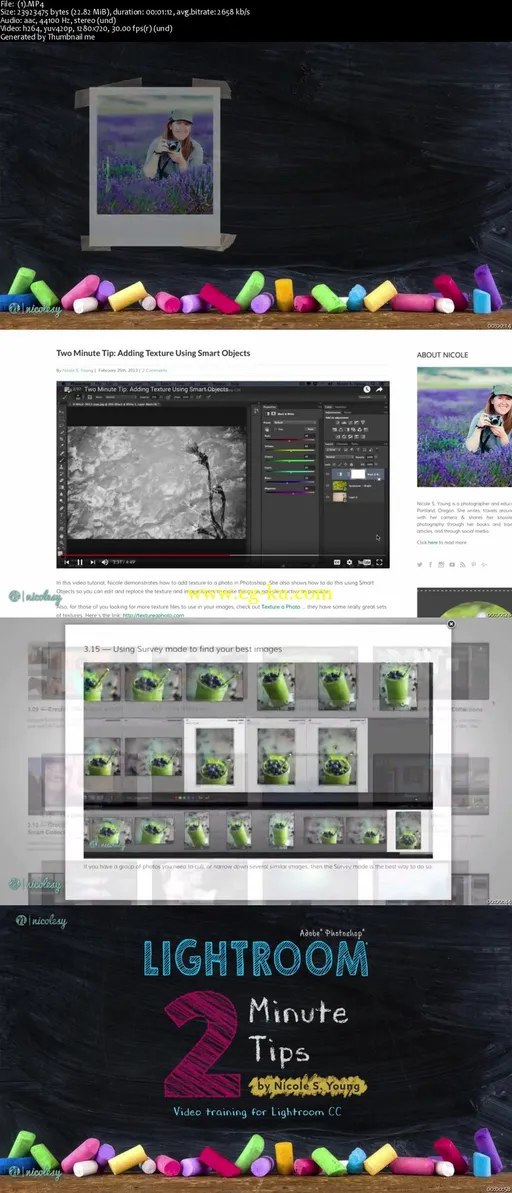Click the Survey mode screenshot in lightbox
Image resolution: width=512 pixels, height=1193 pixels.
[x=258, y=759]
